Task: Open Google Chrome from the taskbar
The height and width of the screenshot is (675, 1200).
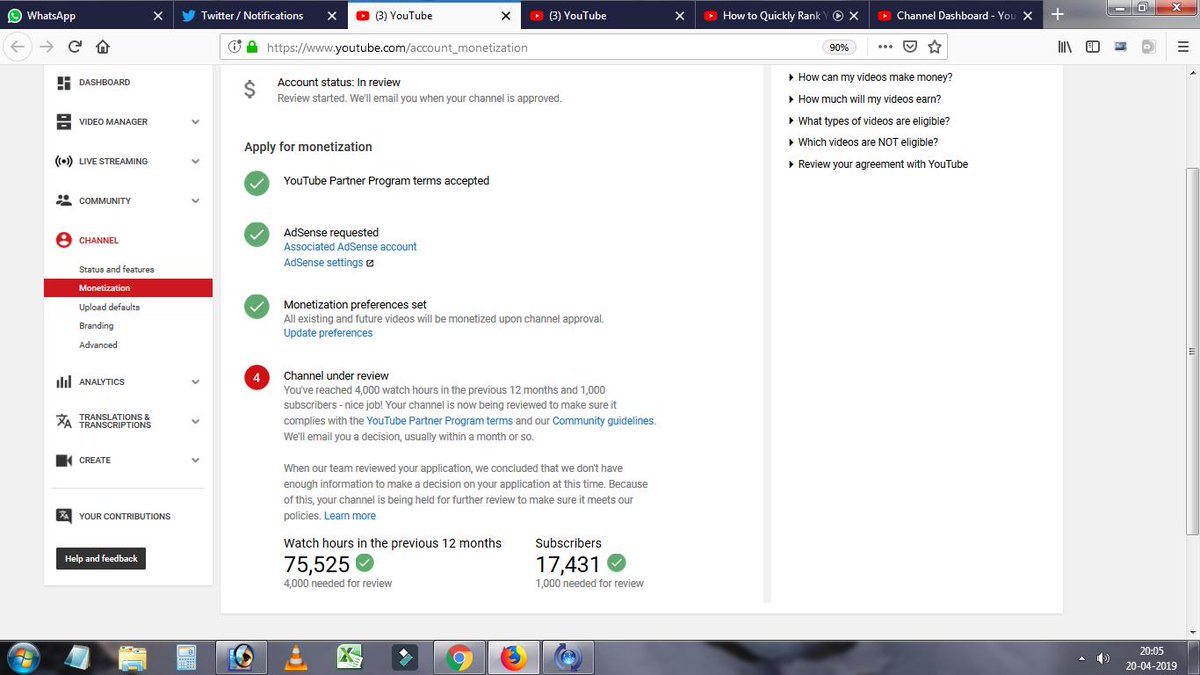Action: click(x=459, y=657)
